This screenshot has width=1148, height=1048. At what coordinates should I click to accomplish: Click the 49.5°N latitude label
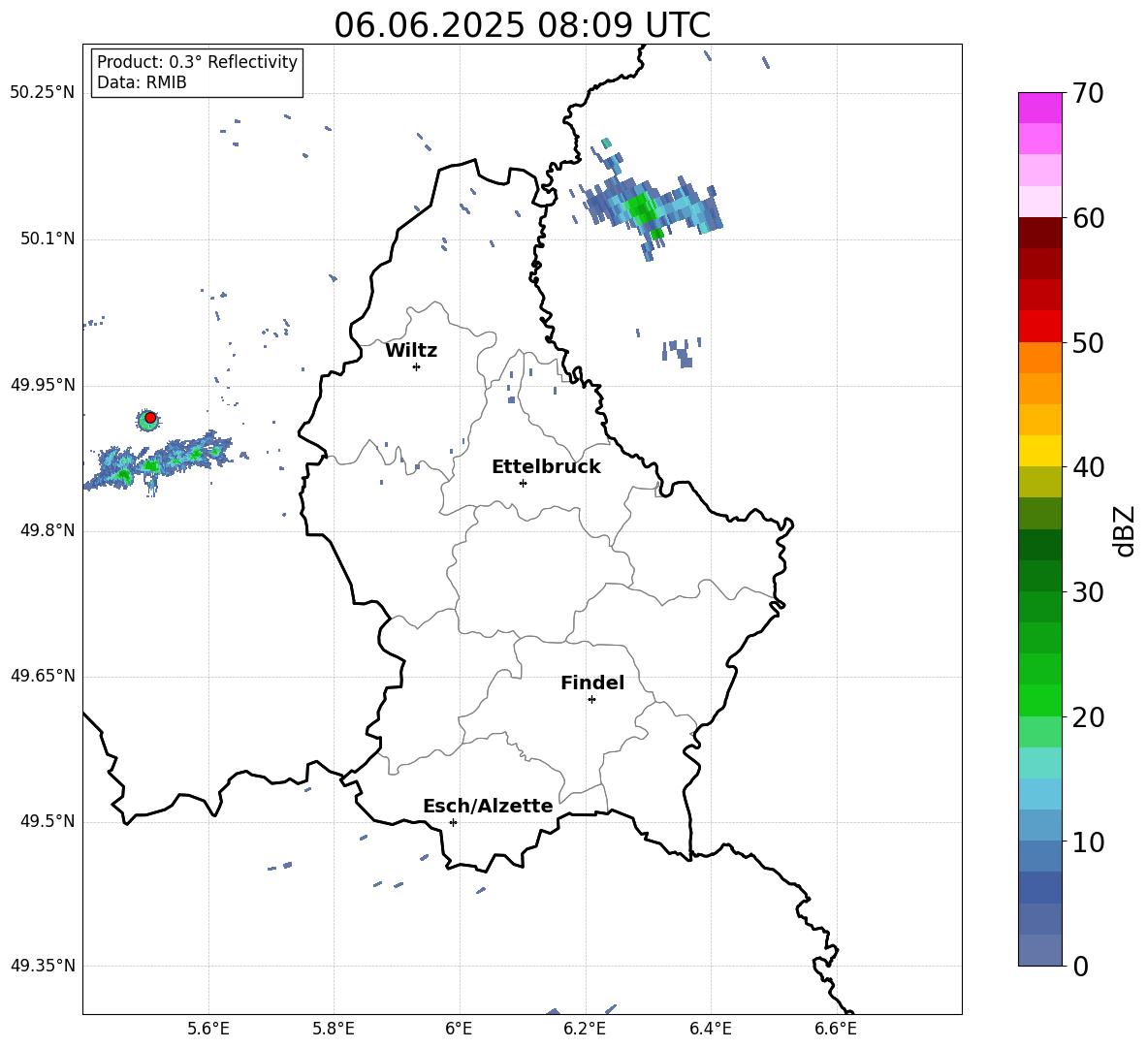coord(47,821)
